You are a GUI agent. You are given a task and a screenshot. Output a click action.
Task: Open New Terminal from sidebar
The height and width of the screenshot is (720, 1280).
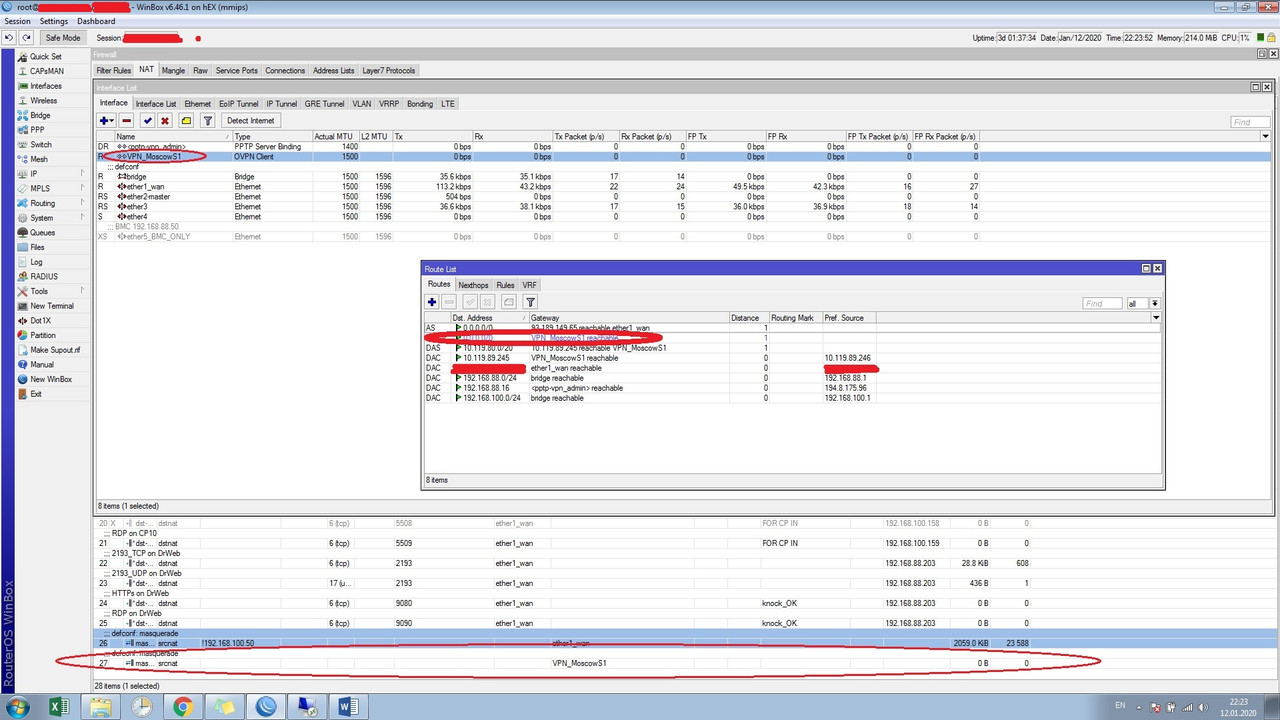click(51, 306)
